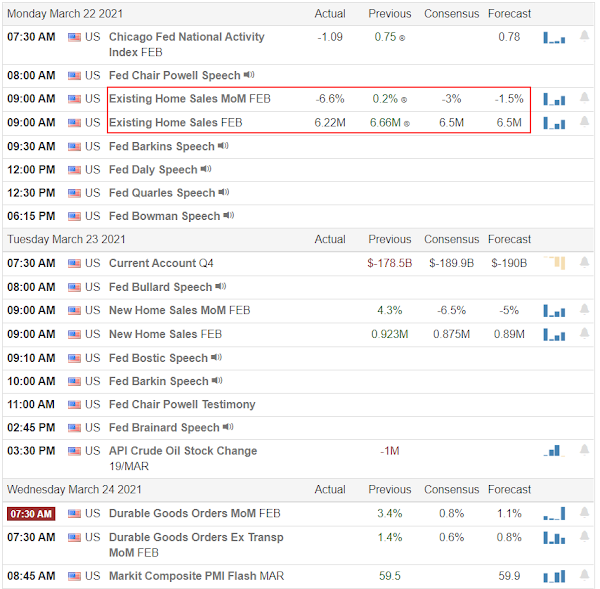
Task: Click the bell alert for Current Account Q4
Action: point(584,262)
